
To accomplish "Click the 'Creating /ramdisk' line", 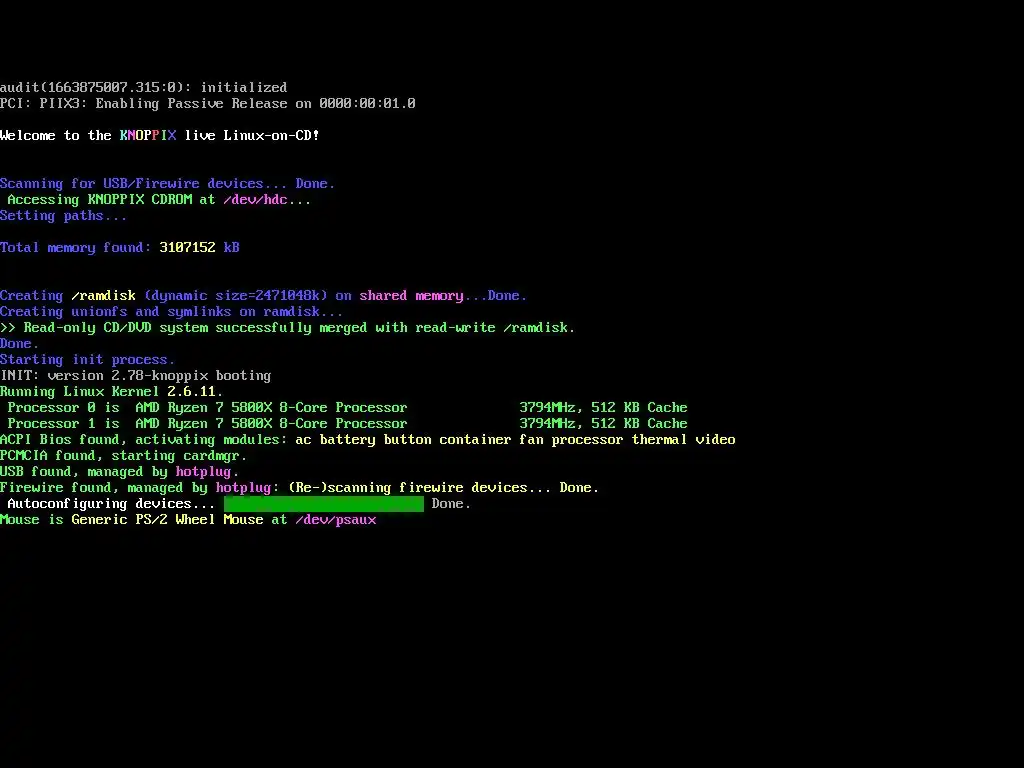I will pos(263,296).
